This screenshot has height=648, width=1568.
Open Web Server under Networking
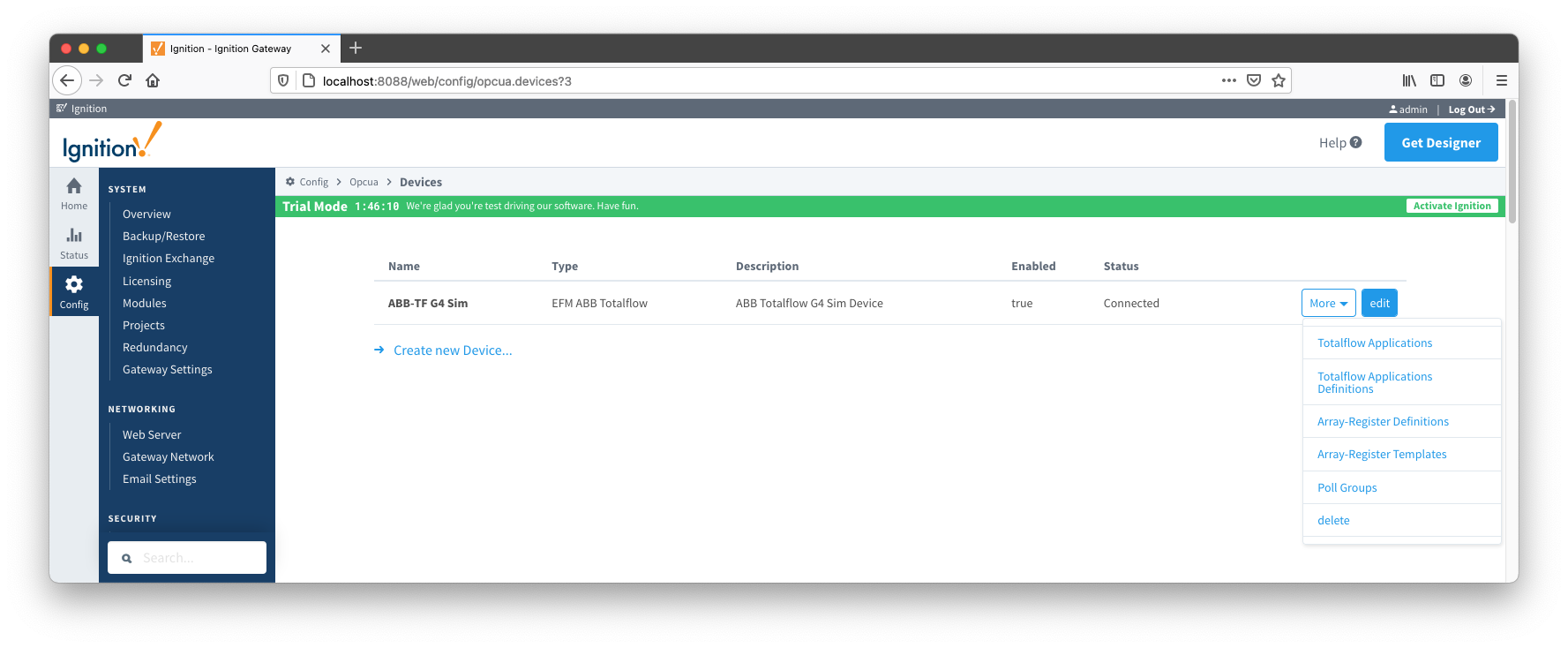(x=152, y=434)
